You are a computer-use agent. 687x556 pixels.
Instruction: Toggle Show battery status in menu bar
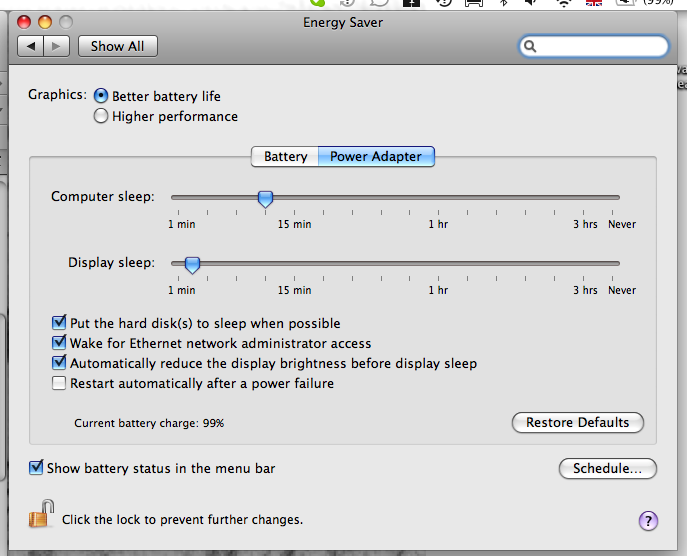tap(36, 467)
